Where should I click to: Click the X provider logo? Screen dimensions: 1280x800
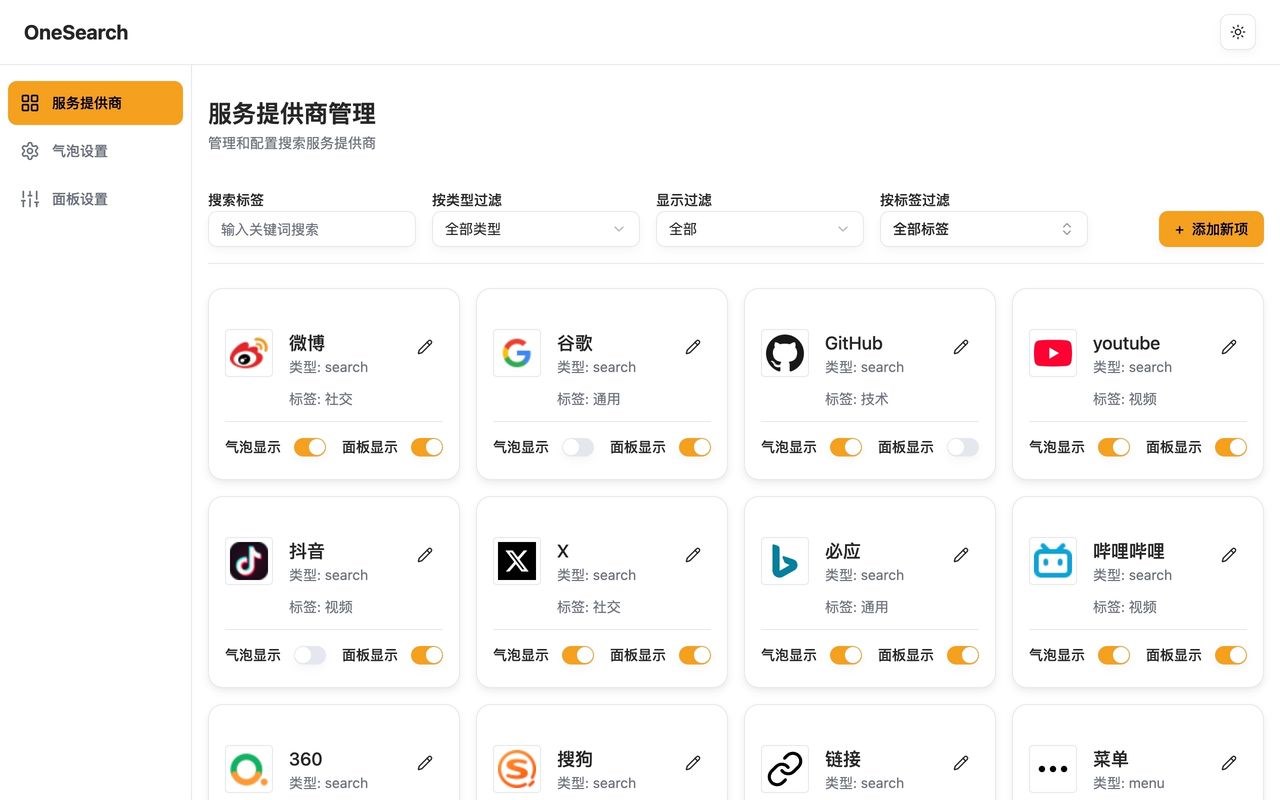(517, 561)
